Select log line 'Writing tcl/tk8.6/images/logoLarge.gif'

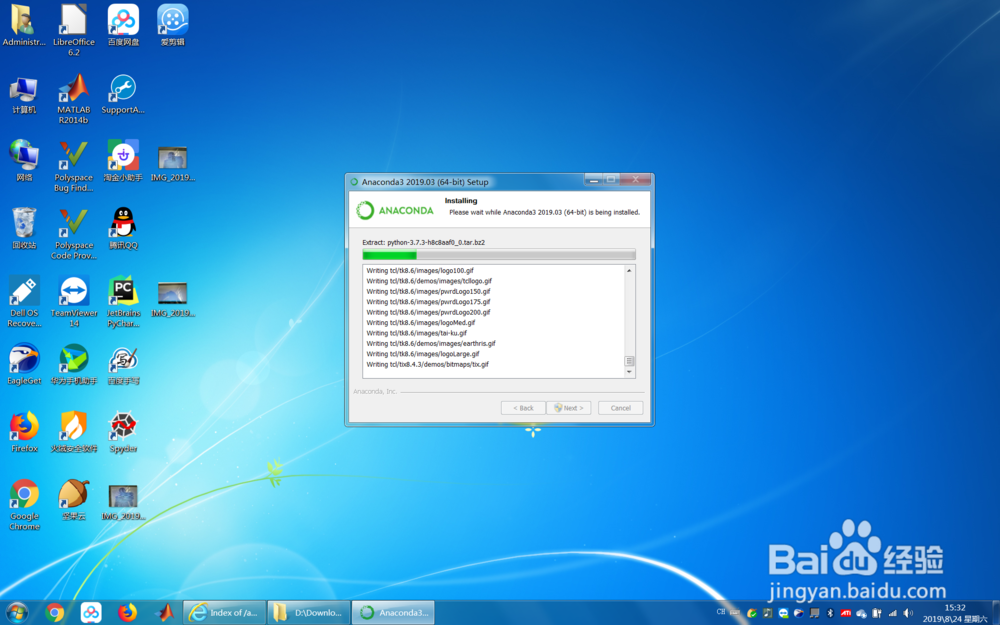pyautogui.click(x=423, y=354)
